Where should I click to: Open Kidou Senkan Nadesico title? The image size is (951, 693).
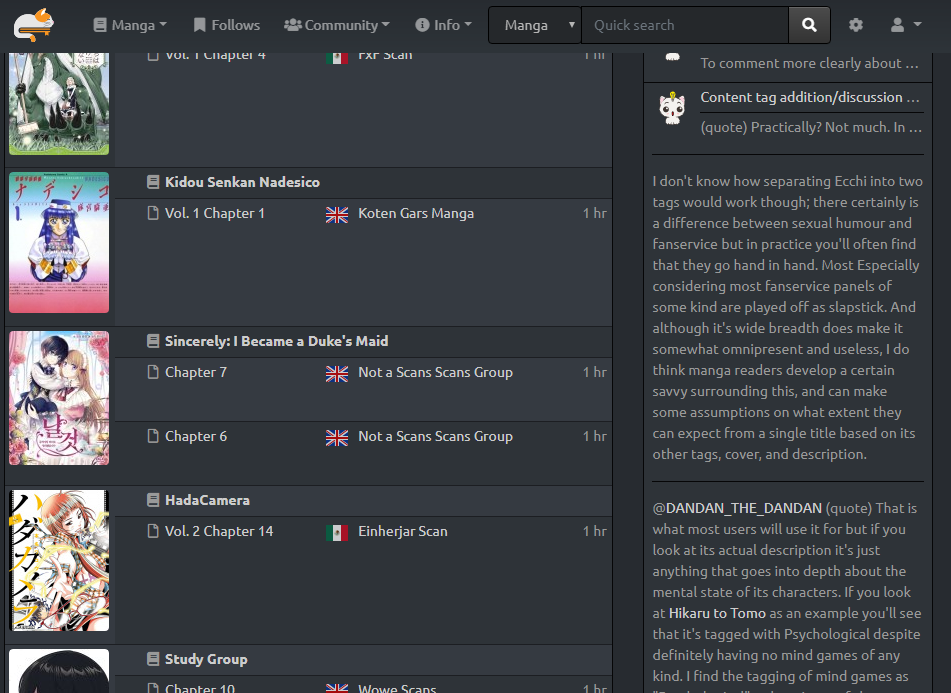(x=242, y=182)
